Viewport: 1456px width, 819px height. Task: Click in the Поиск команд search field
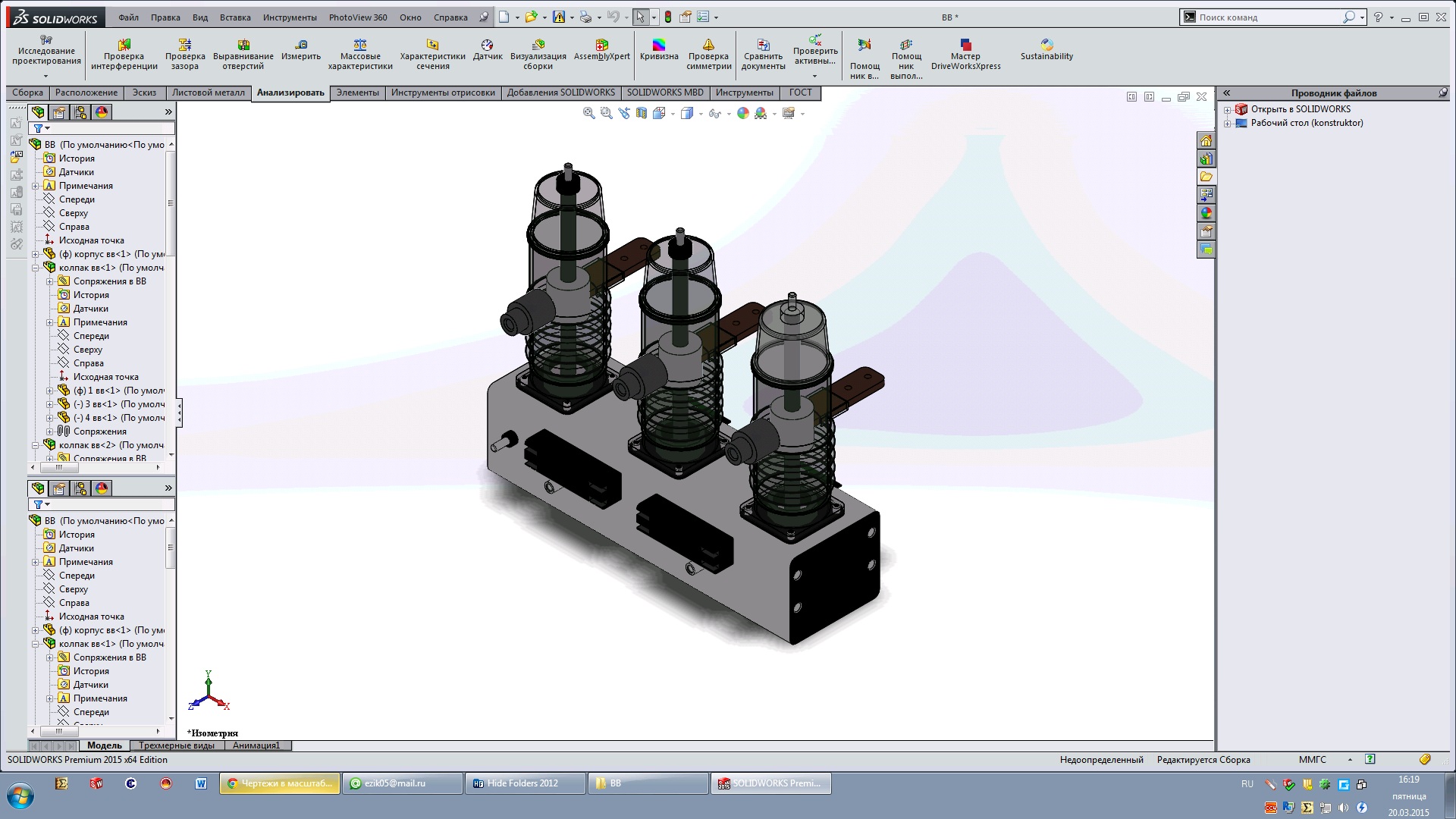(1269, 17)
